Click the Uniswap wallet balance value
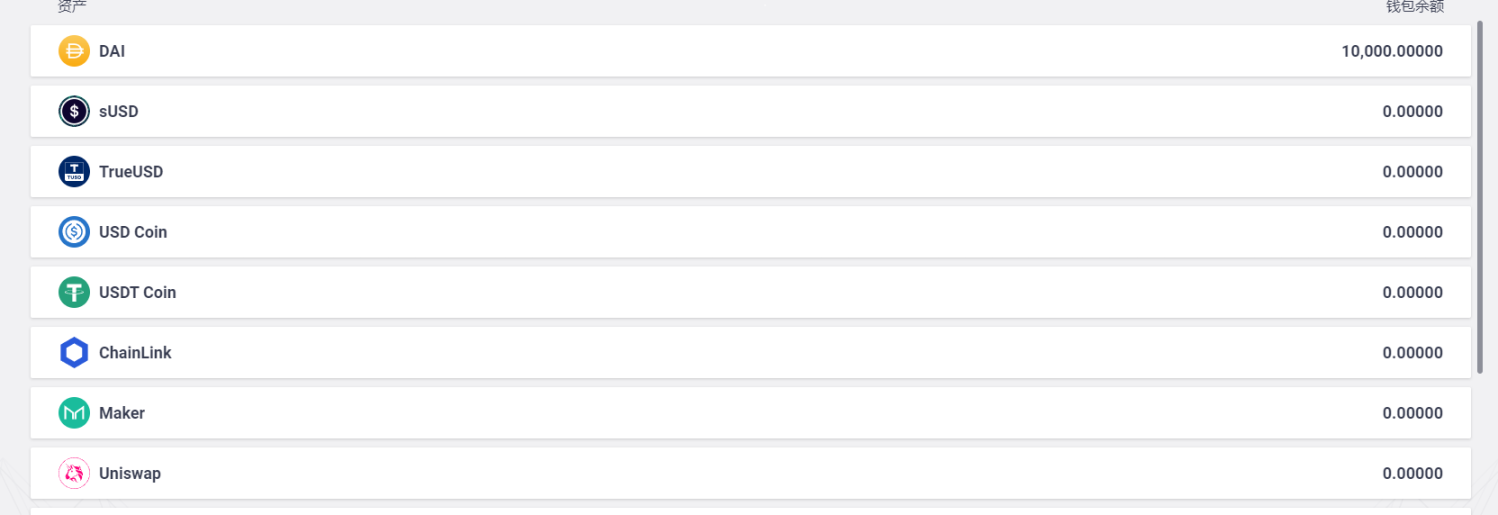1498x515 pixels. [x=1412, y=473]
